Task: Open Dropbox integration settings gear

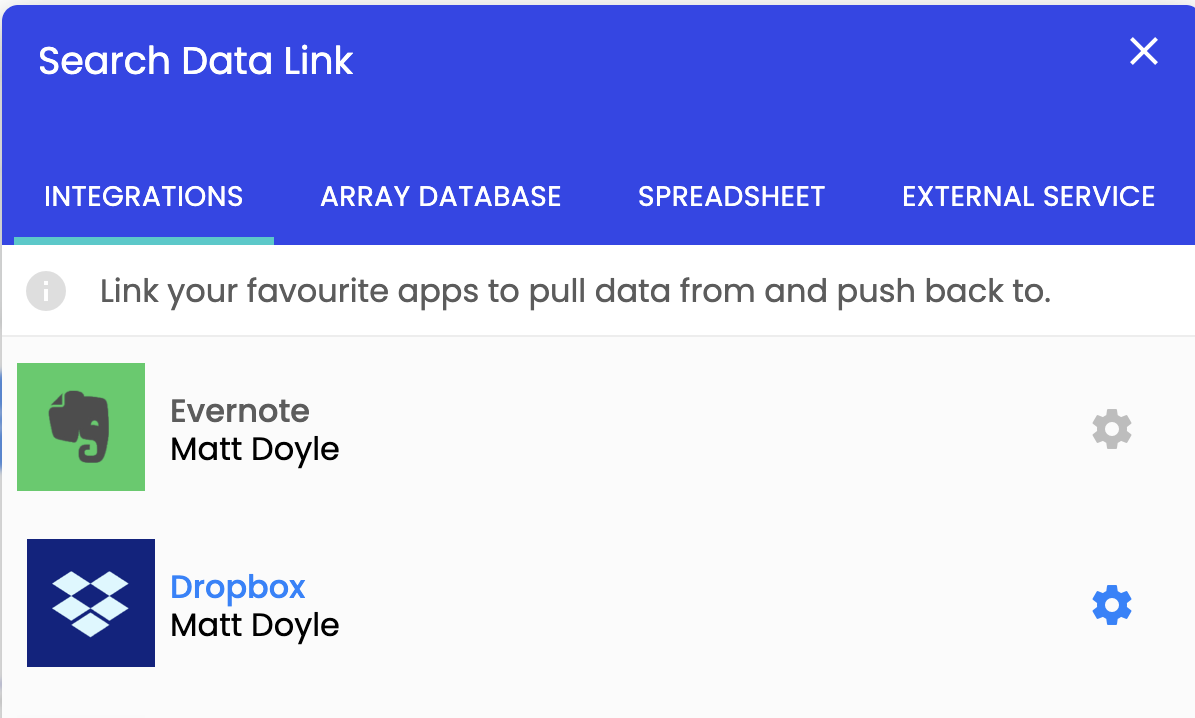Action: coord(1111,605)
